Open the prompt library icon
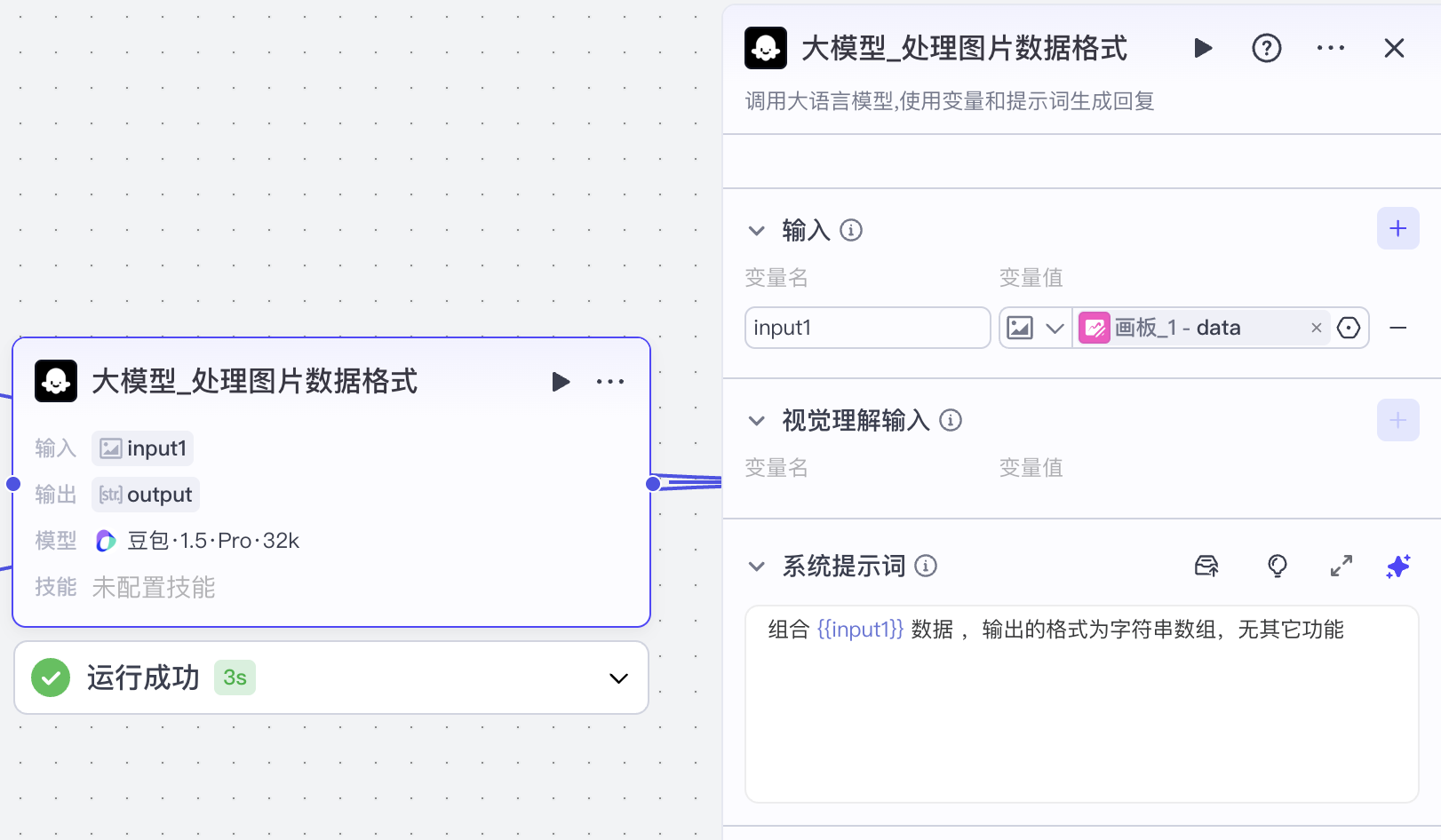1441x840 pixels. point(1206,566)
